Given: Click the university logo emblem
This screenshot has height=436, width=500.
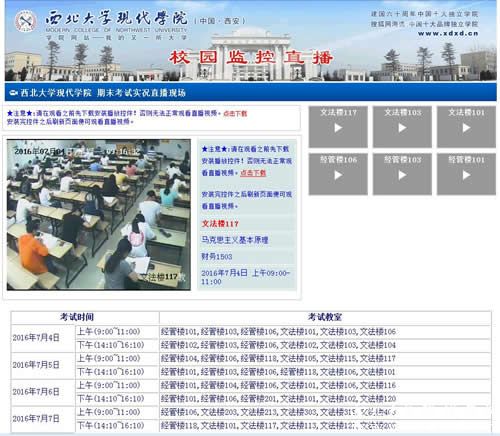Looking at the screenshot, I should pos(26,22).
